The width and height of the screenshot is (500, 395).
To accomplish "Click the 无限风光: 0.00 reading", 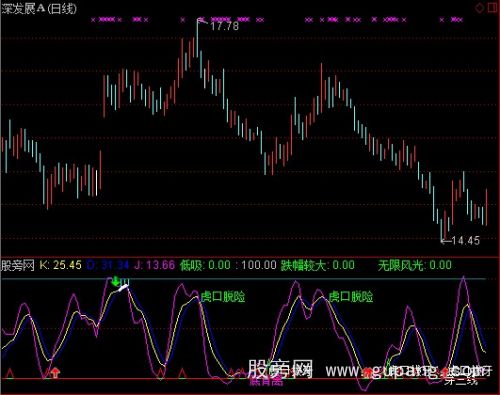I will 415,265.
